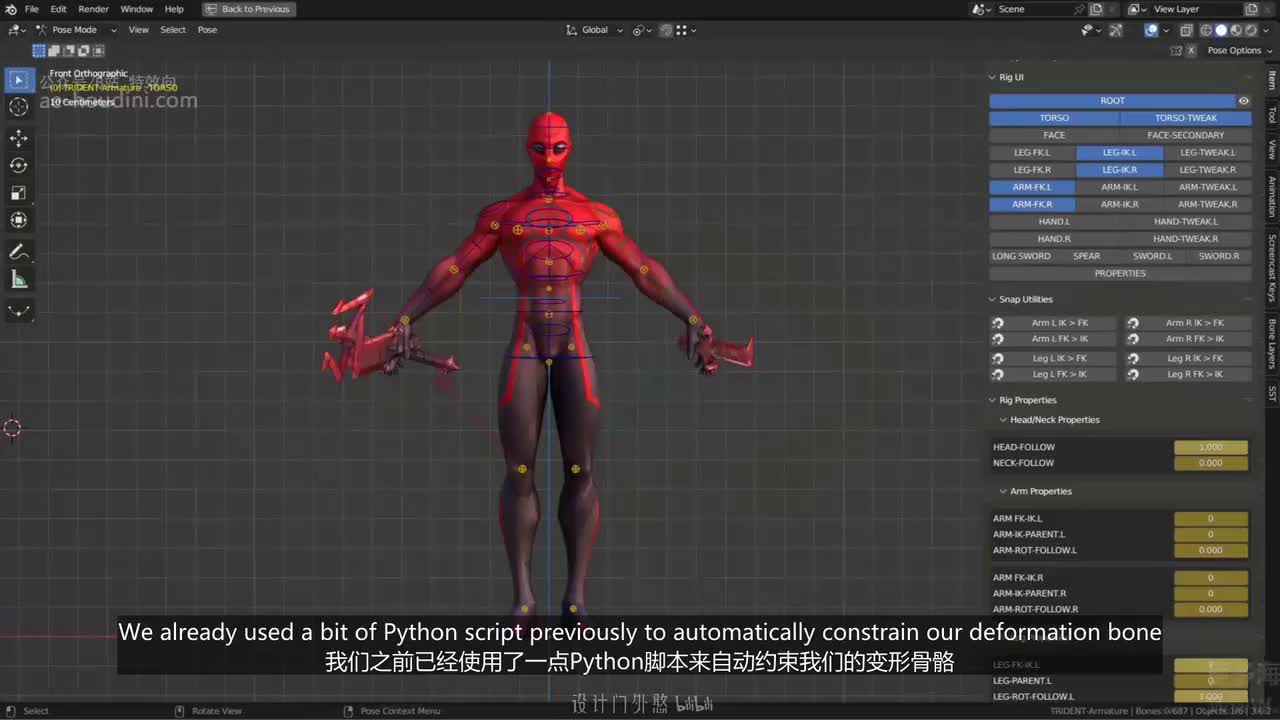Switch to wireframe shading
This screenshot has width=1280, height=720.
tap(1207, 30)
